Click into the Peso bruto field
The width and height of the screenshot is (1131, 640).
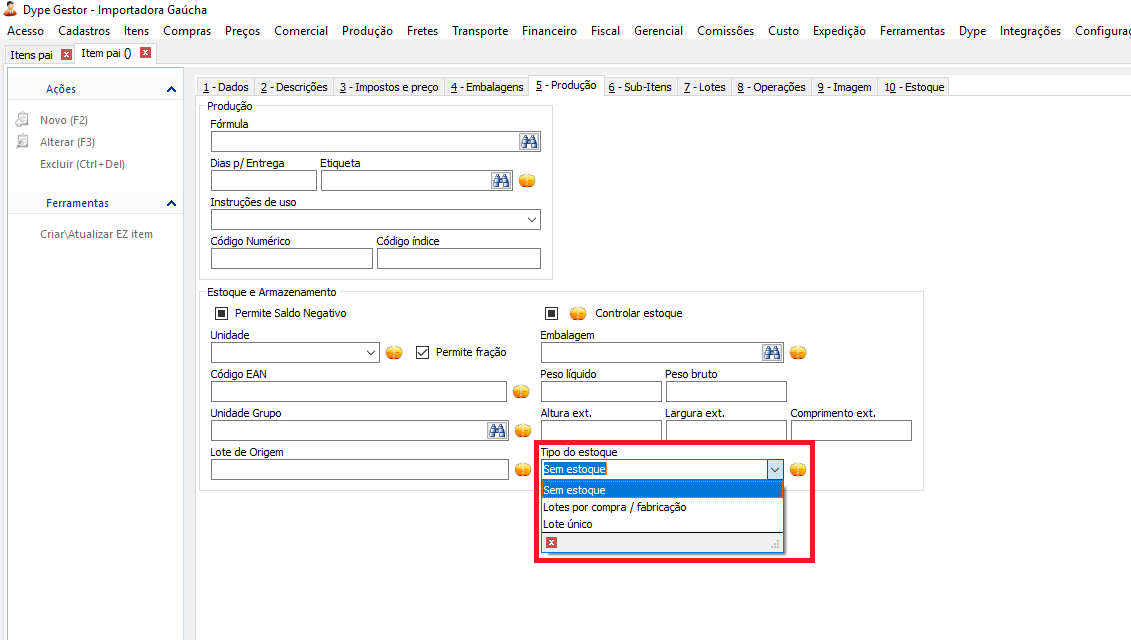(x=726, y=391)
